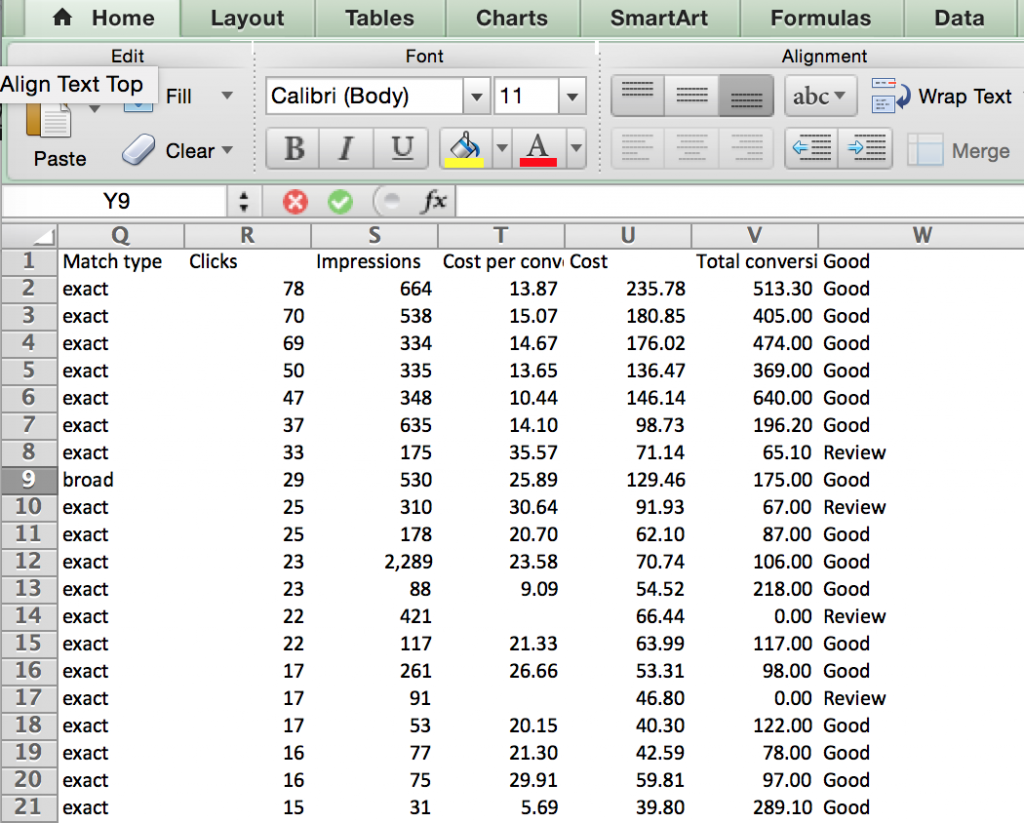Switch to the Formulas tab
Viewport: 1024px width, 823px height.
tap(821, 18)
